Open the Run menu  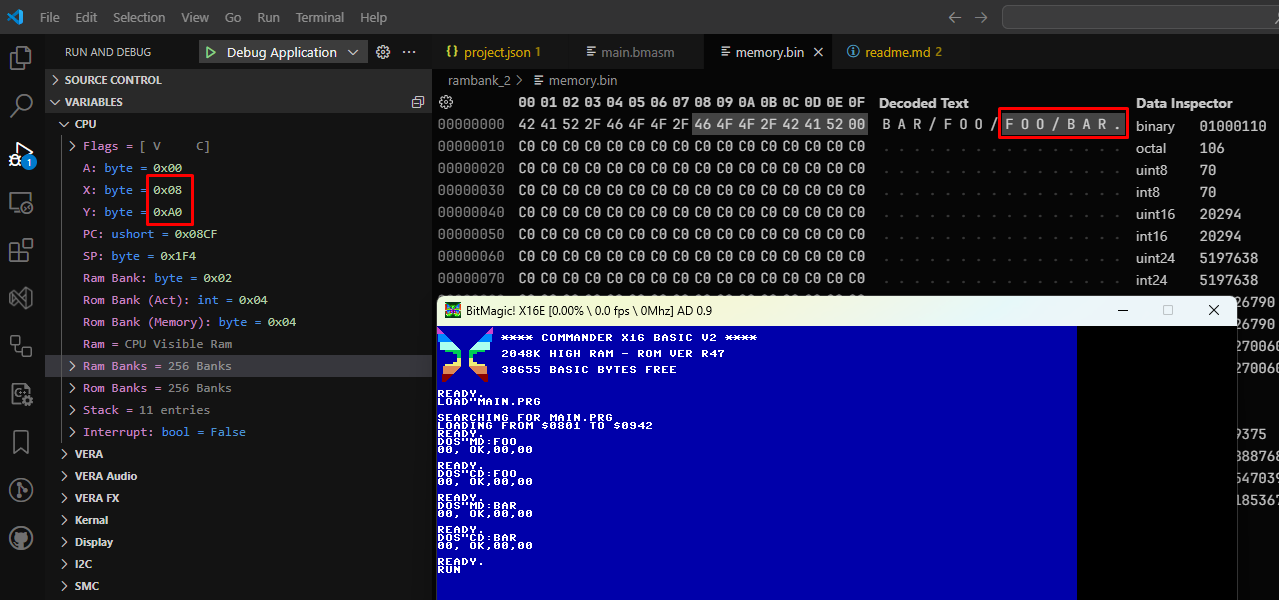pos(268,18)
